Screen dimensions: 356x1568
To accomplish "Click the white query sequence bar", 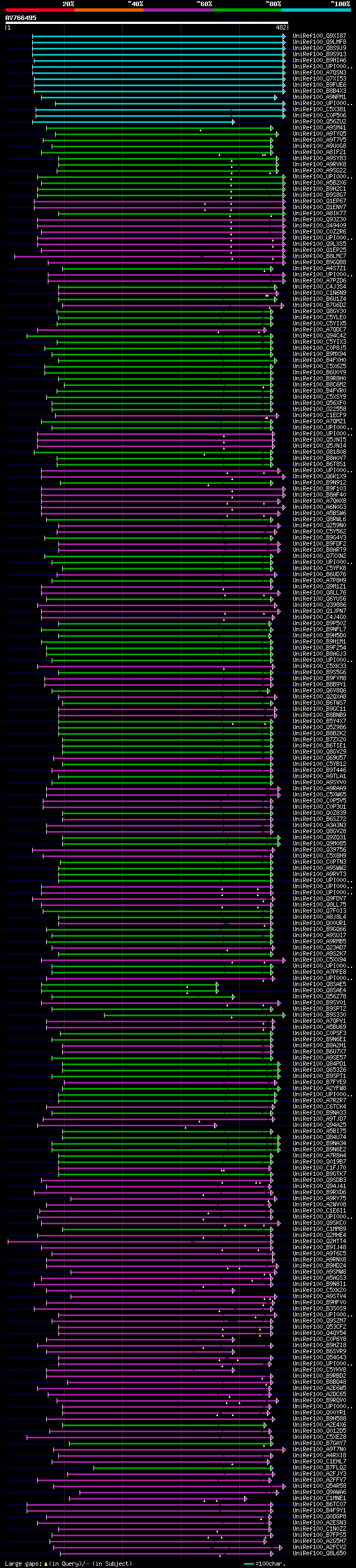I will click(x=147, y=22).
